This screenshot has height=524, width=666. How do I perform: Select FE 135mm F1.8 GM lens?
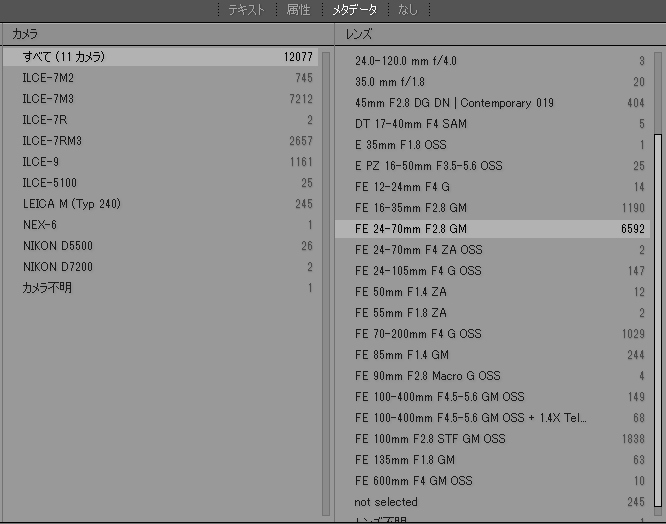tap(493, 460)
